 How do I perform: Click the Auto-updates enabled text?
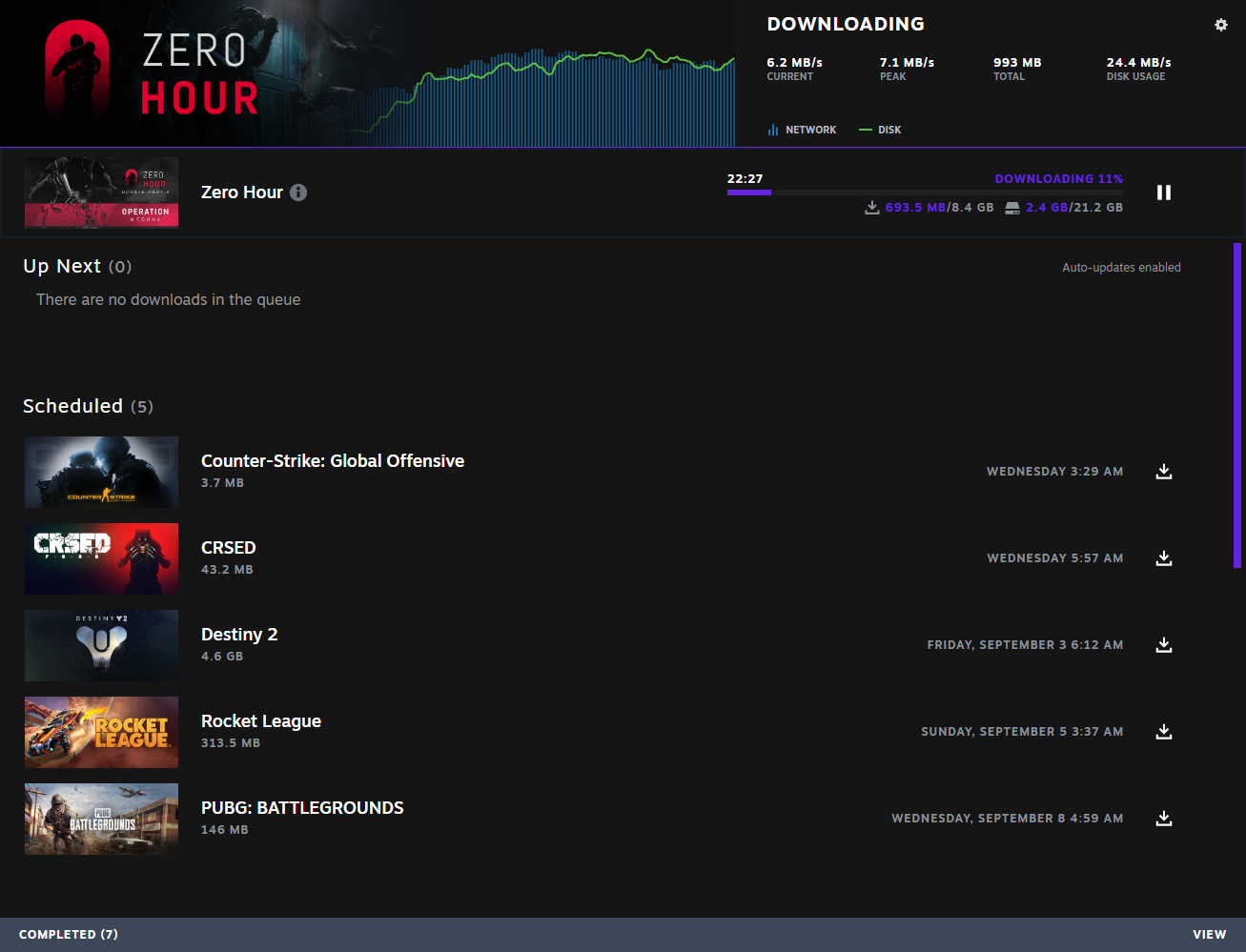click(x=1122, y=268)
